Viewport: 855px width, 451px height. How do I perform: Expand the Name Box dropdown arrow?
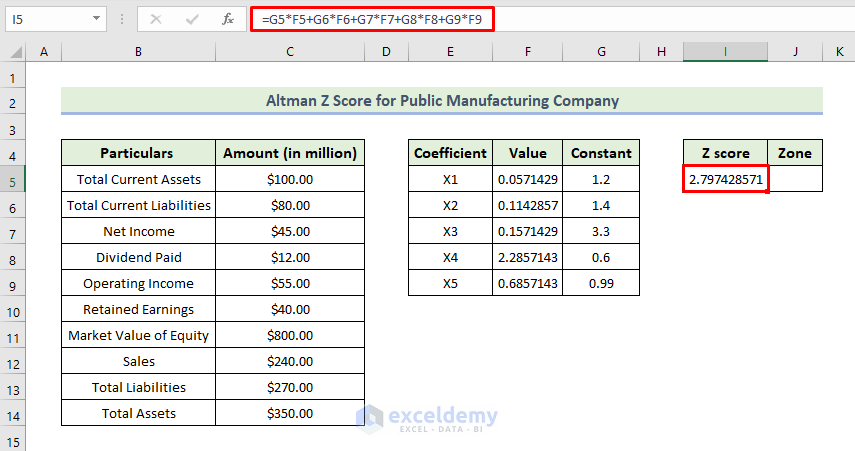[x=96, y=19]
